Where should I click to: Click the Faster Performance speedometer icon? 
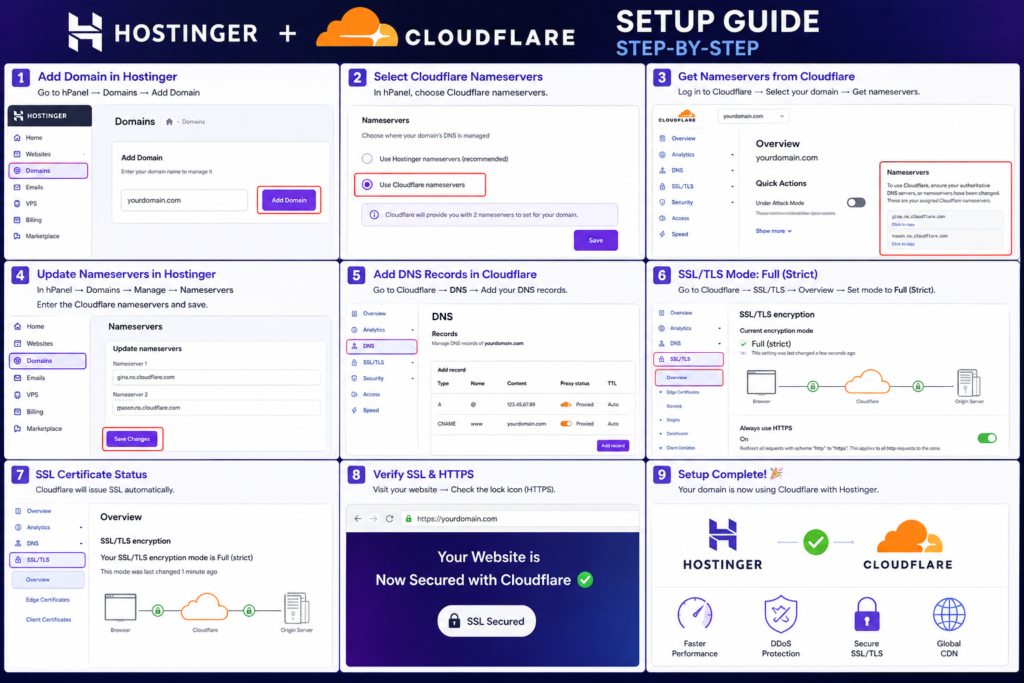[x=695, y=614]
